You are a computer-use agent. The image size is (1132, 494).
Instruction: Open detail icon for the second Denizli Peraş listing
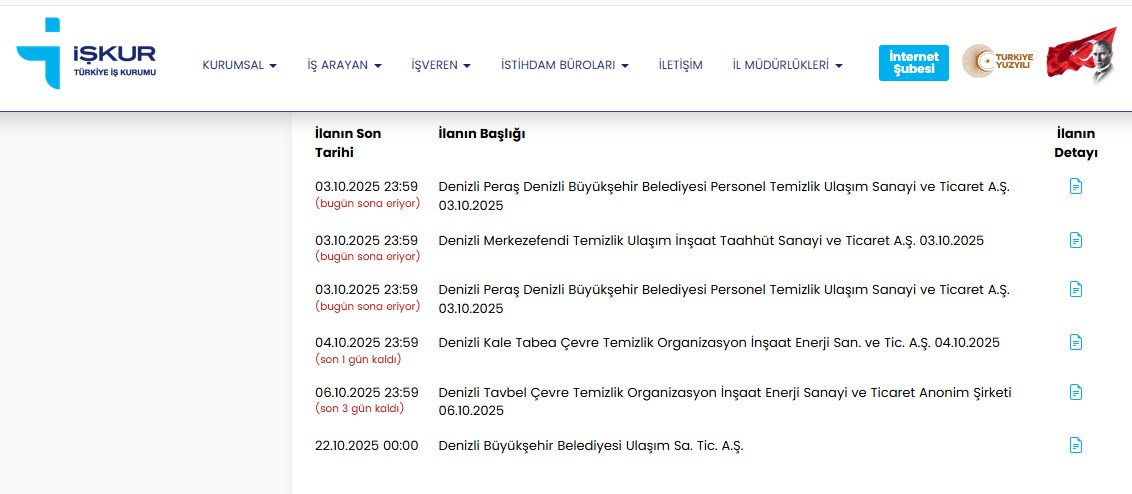coord(1076,289)
